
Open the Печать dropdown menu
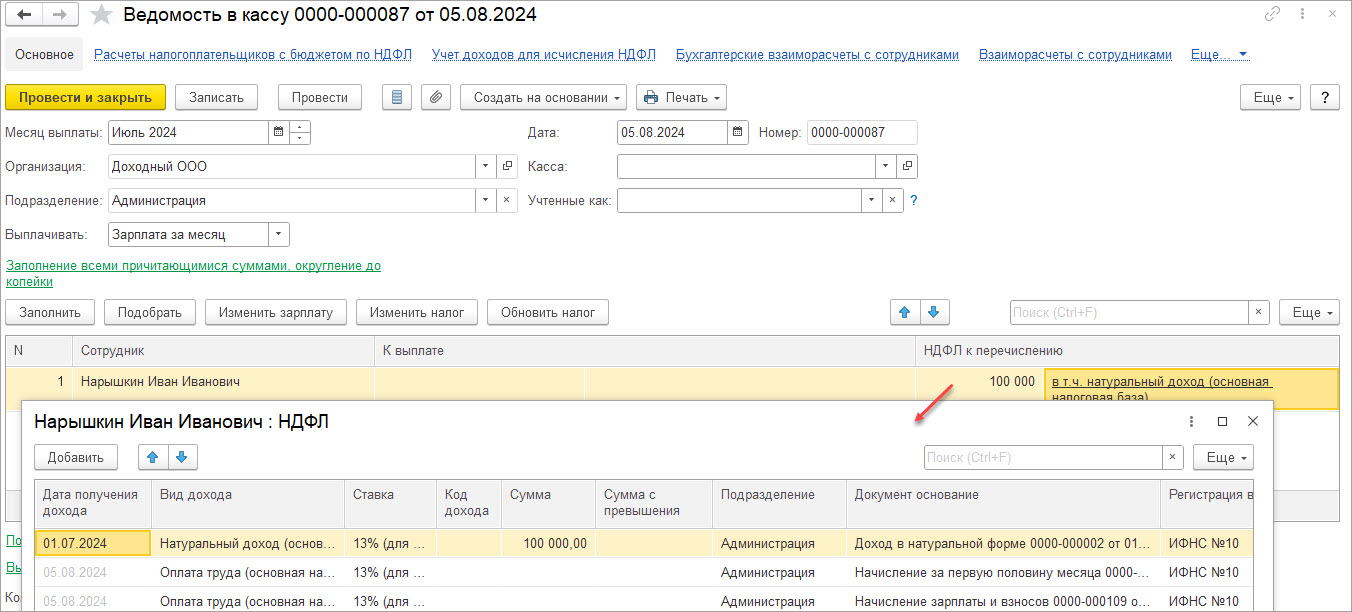click(681, 97)
